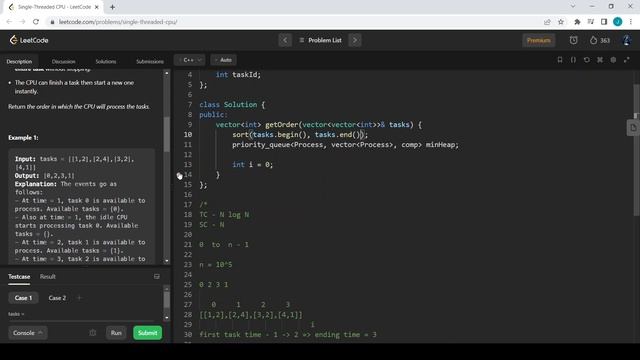Go back in the browser
Viewport: 640px width, 360px height.
9,22
